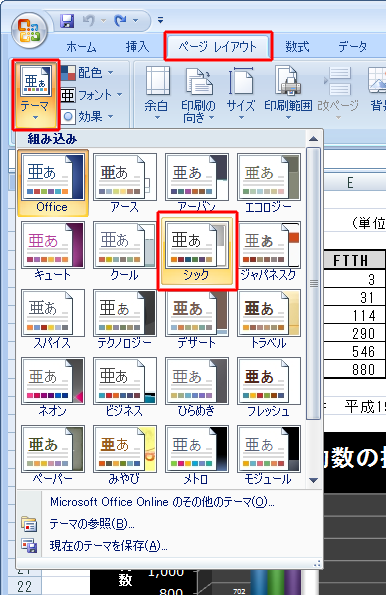Save the workbook with the floppy icon
The width and height of the screenshot is (386, 595).
tap(67, 21)
